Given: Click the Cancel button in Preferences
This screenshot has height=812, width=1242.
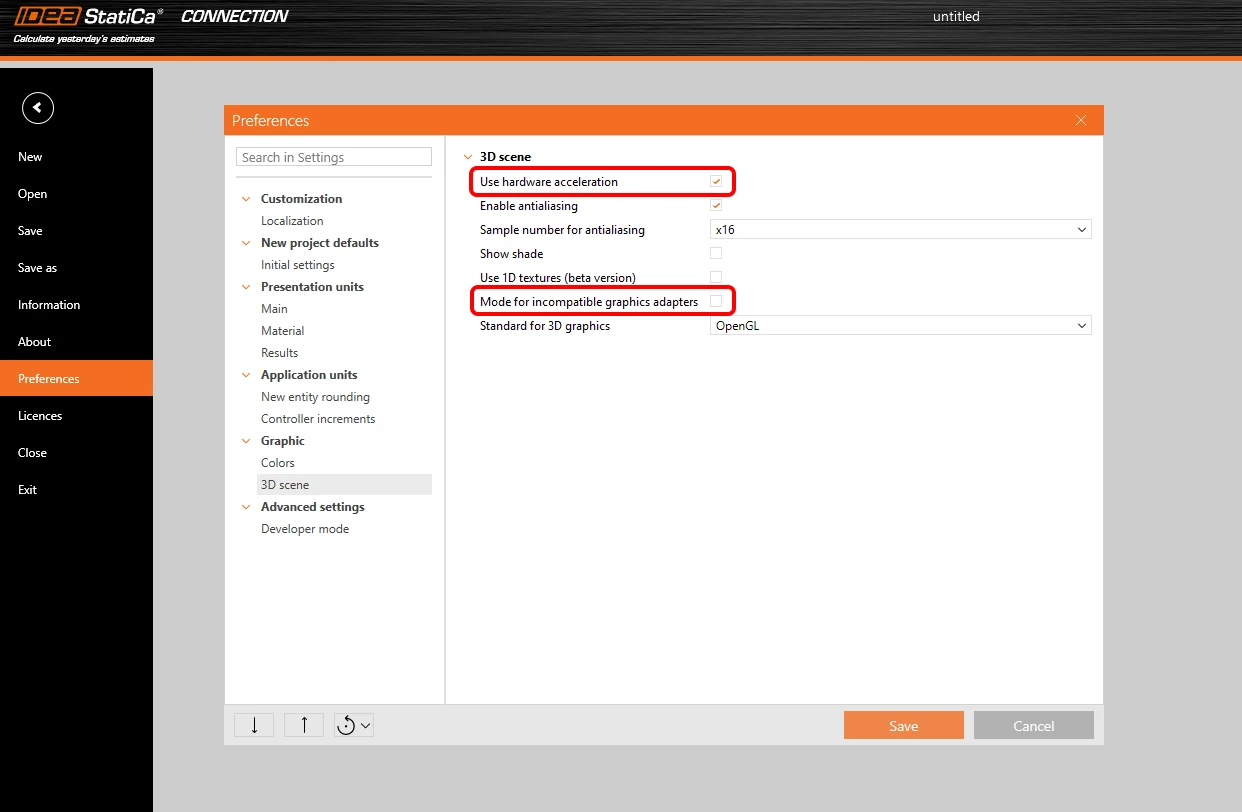Looking at the screenshot, I should click(1034, 725).
